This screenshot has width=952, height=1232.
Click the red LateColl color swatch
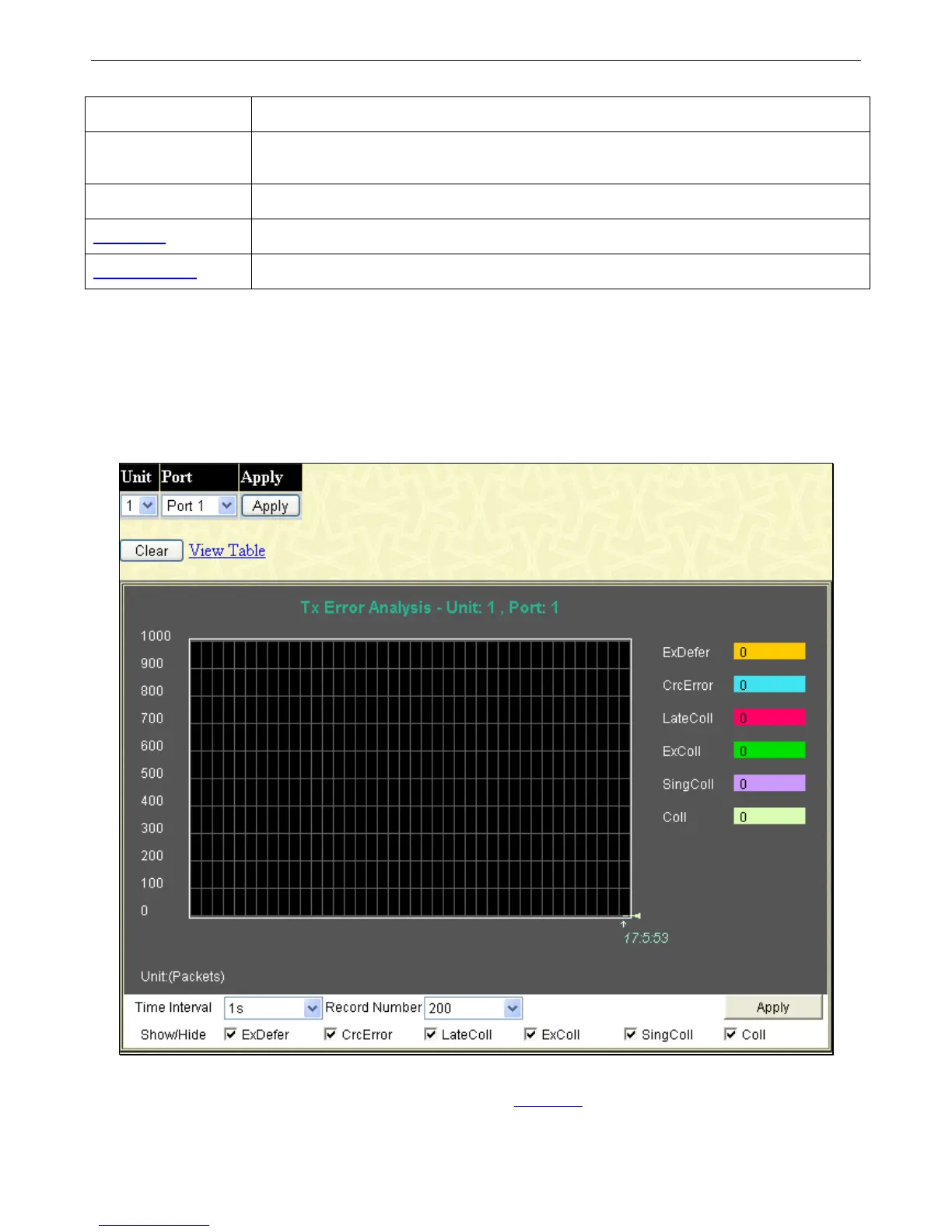pyautogui.click(x=769, y=718)
